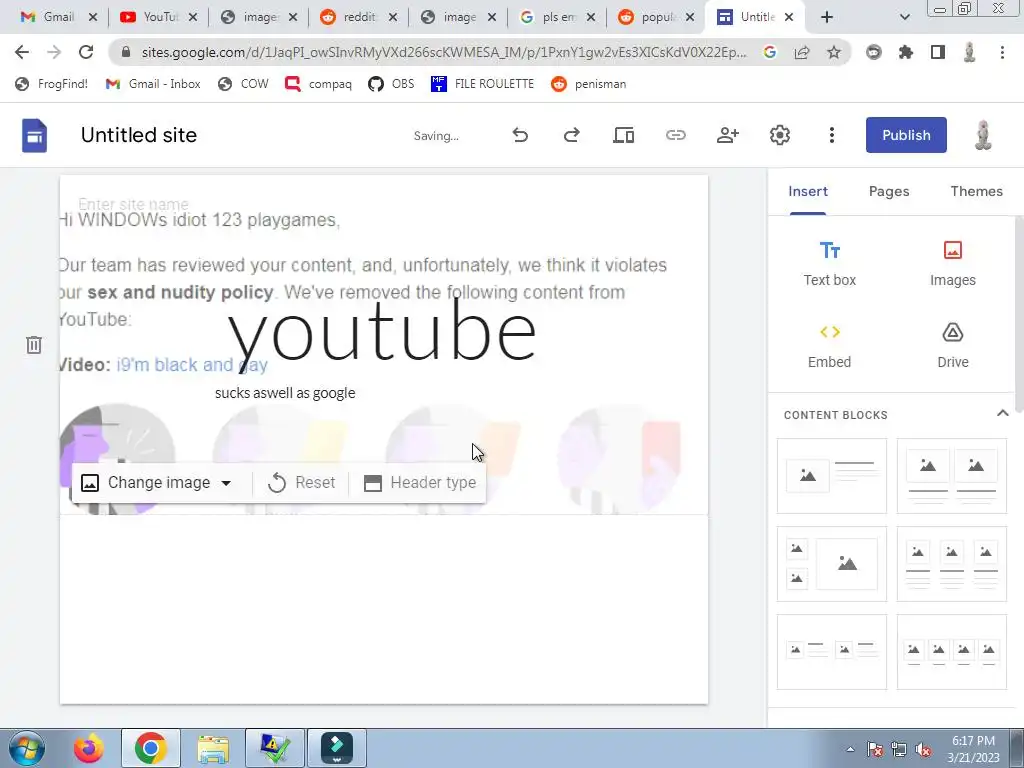Image resolution: width=1024 pixels, height=768 pixels.
Task: Click the Chrome taskbar icon
Action: tap(151, 748)
